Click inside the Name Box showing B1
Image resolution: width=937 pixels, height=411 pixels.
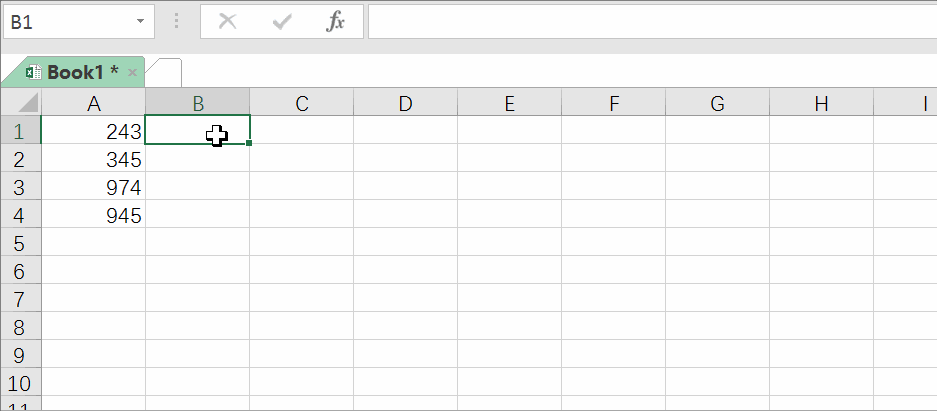[69, 22]
